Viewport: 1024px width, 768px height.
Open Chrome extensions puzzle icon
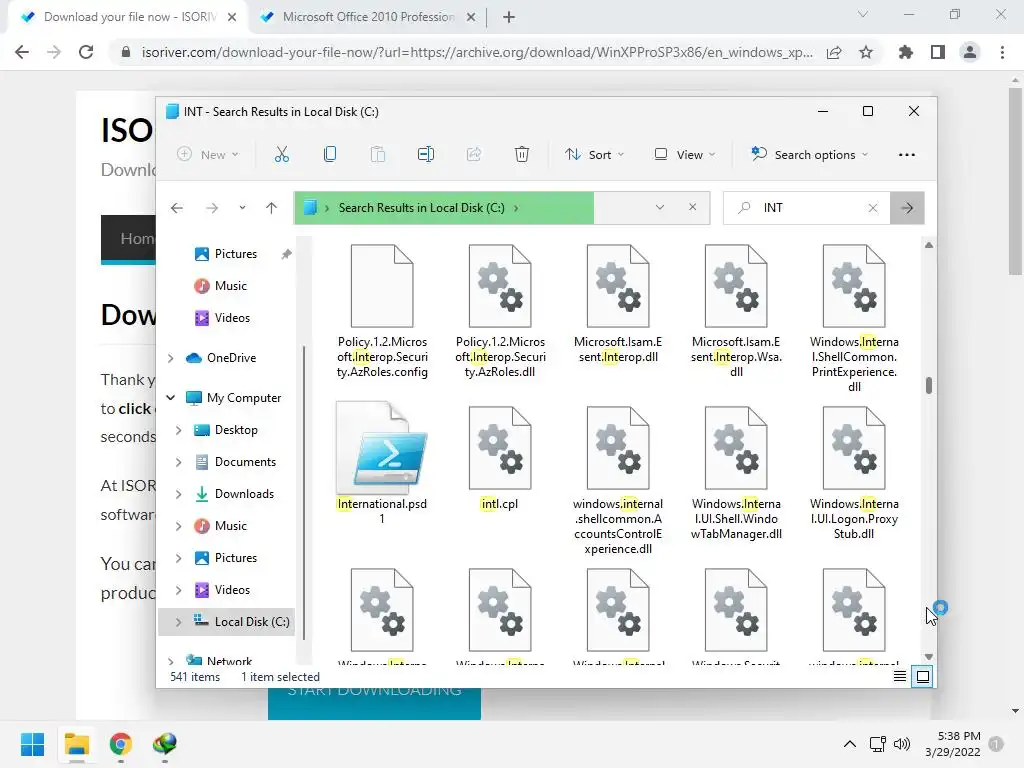click(905, 52)
